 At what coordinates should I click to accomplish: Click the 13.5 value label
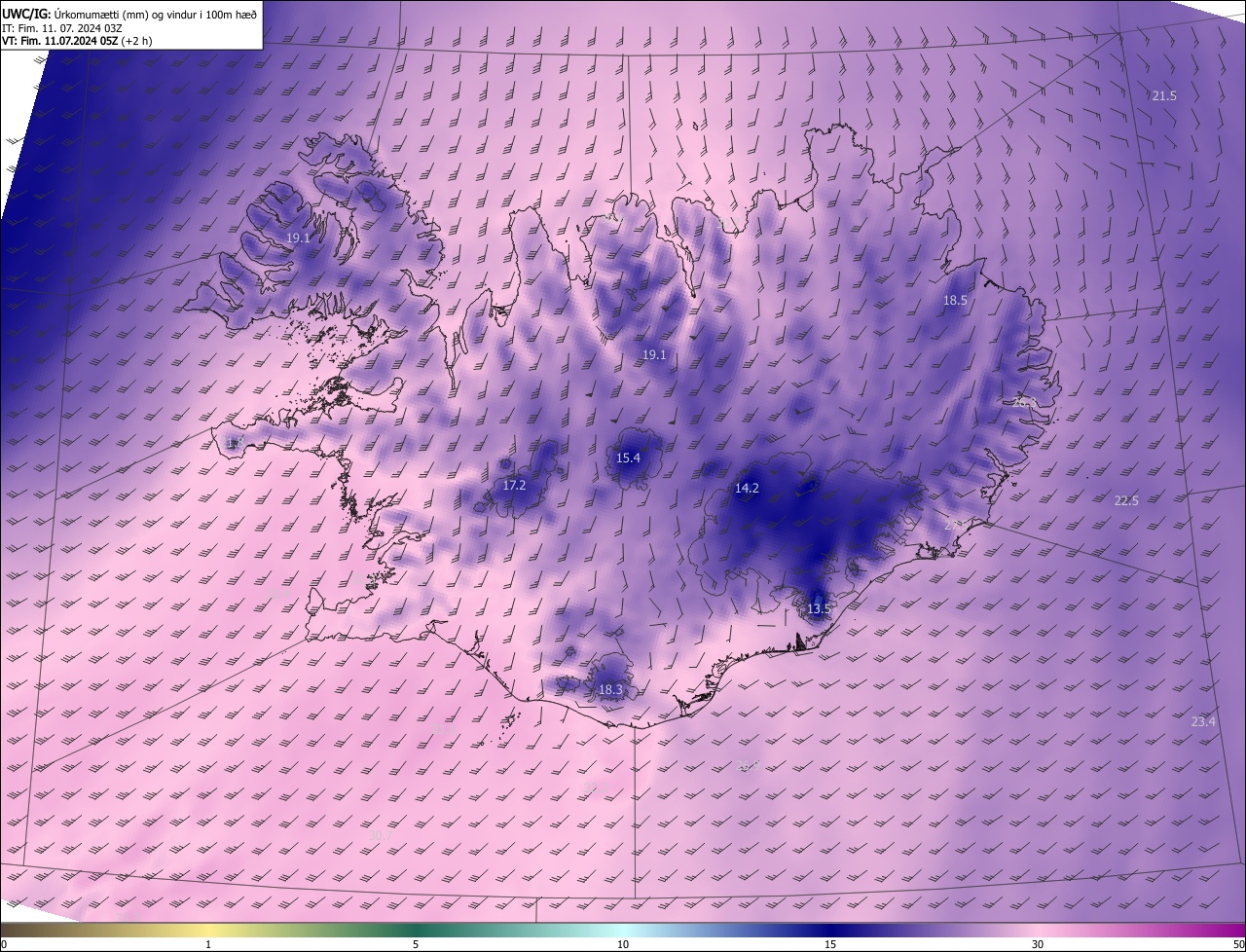(819, 609)
